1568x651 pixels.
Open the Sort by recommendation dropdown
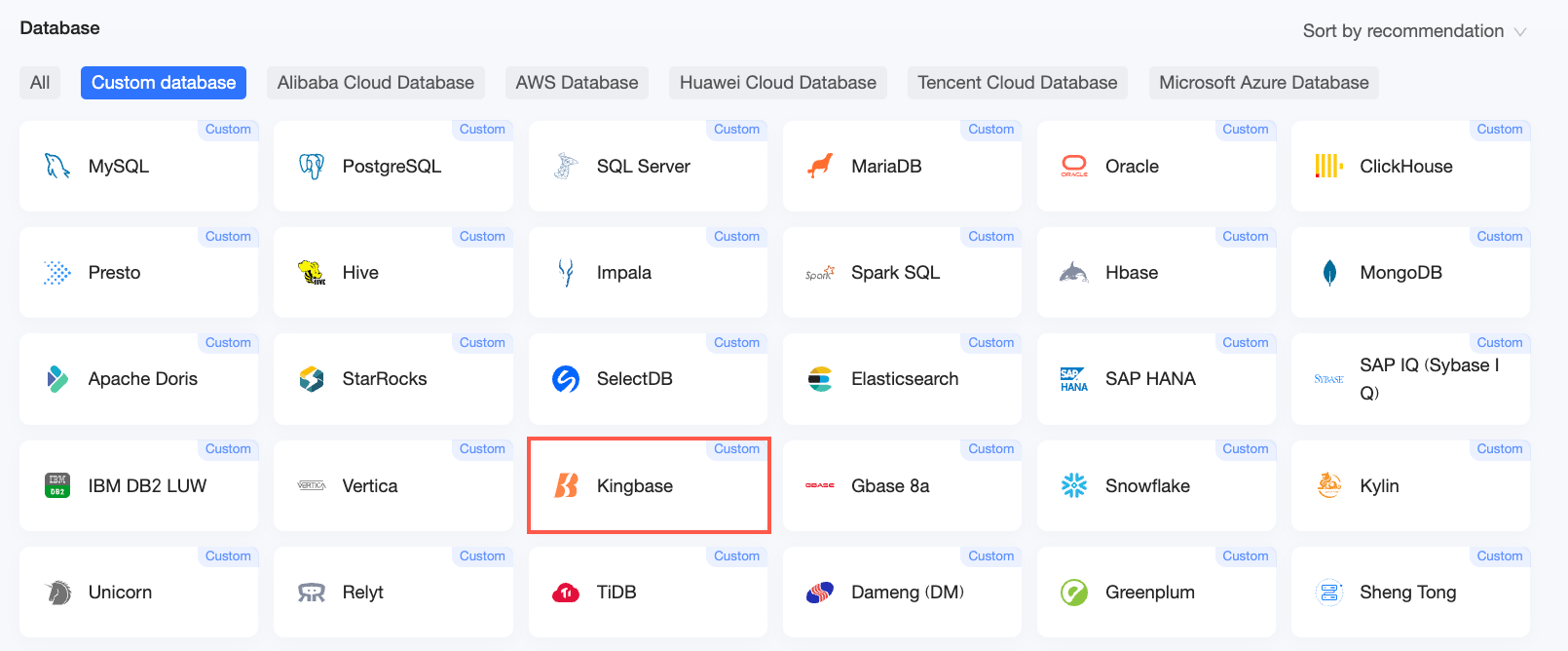(x=1414, y=31)
